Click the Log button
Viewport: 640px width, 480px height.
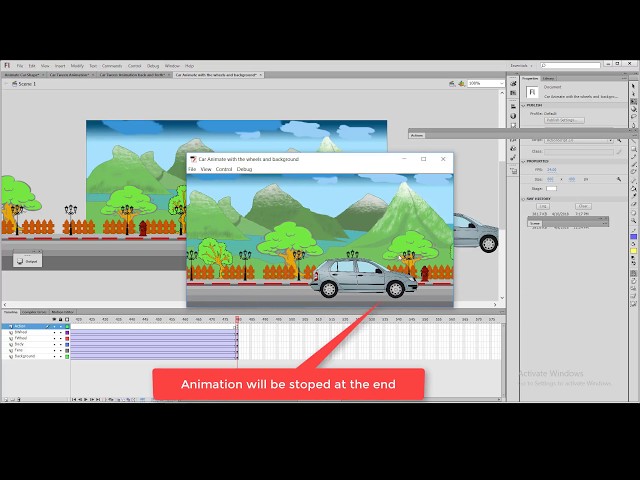543,206
